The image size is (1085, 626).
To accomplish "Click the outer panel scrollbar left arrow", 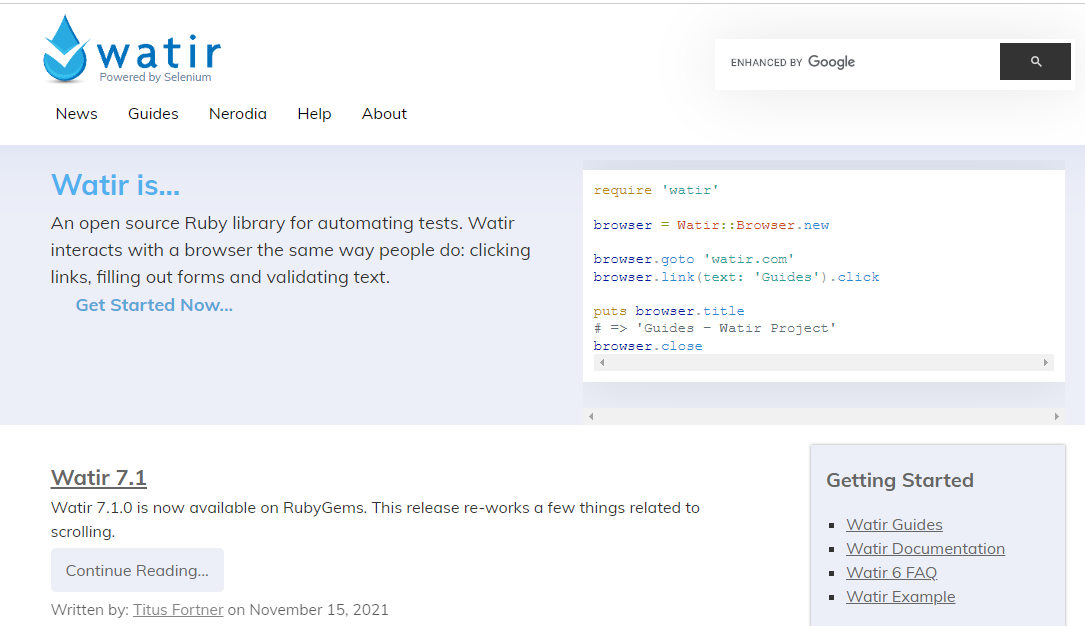I will [x=591, y=416].
